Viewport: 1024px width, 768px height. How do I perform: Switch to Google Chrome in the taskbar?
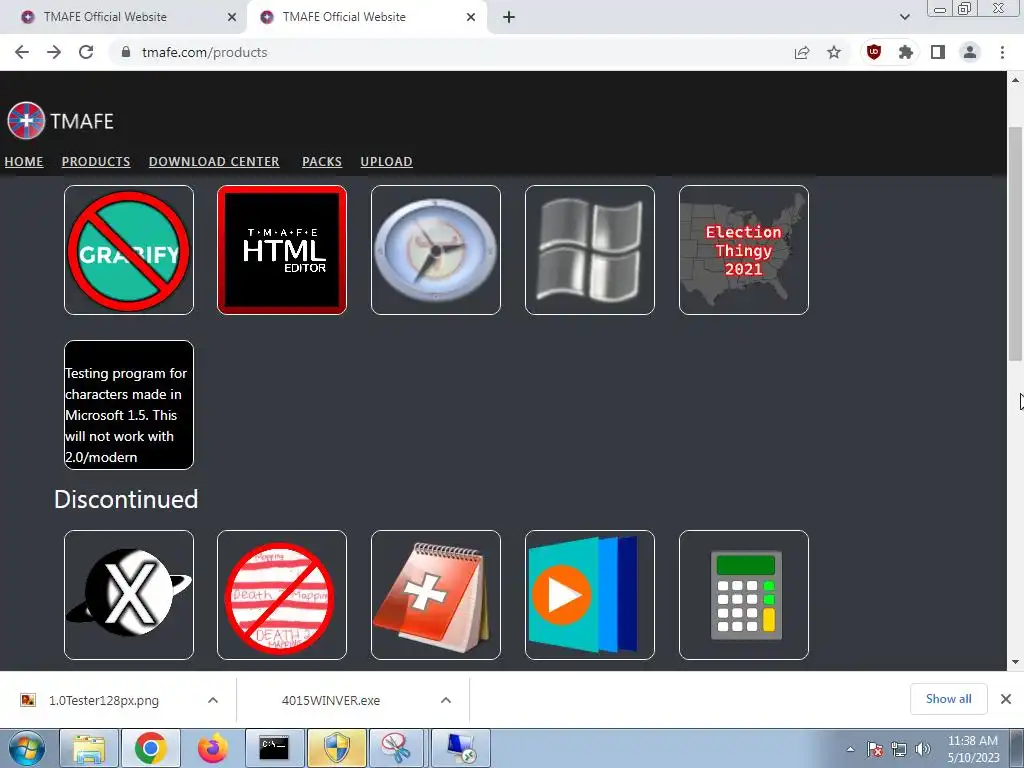150,748
